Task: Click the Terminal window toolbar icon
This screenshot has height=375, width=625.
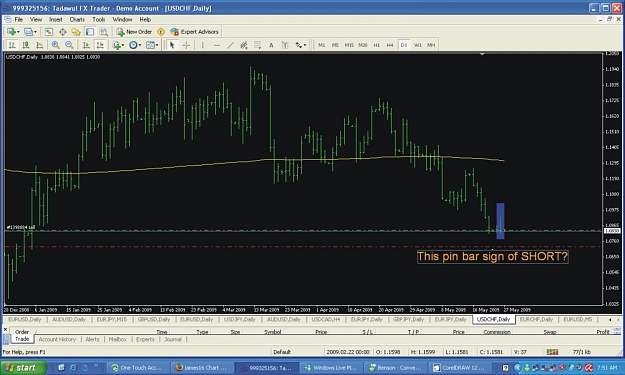Action: (x=90, y=32)
